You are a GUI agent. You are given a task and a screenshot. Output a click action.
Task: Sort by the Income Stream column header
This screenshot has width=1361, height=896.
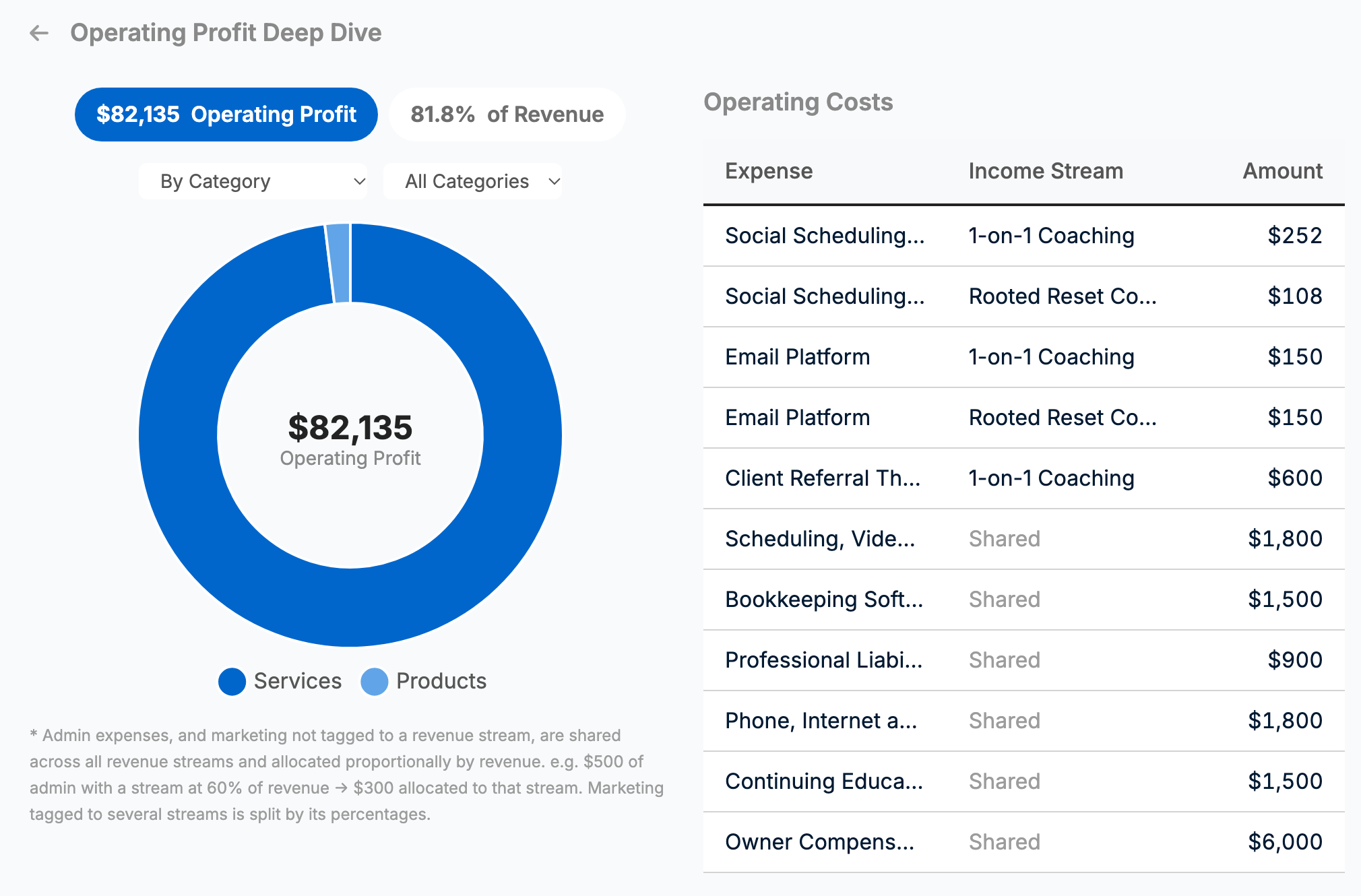[x=1046, y=171]
